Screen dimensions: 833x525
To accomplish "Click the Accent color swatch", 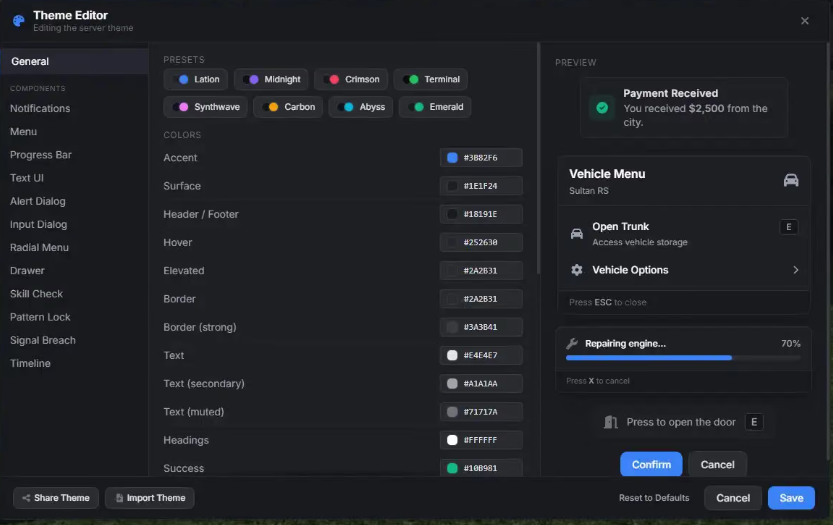I will 452,157.
